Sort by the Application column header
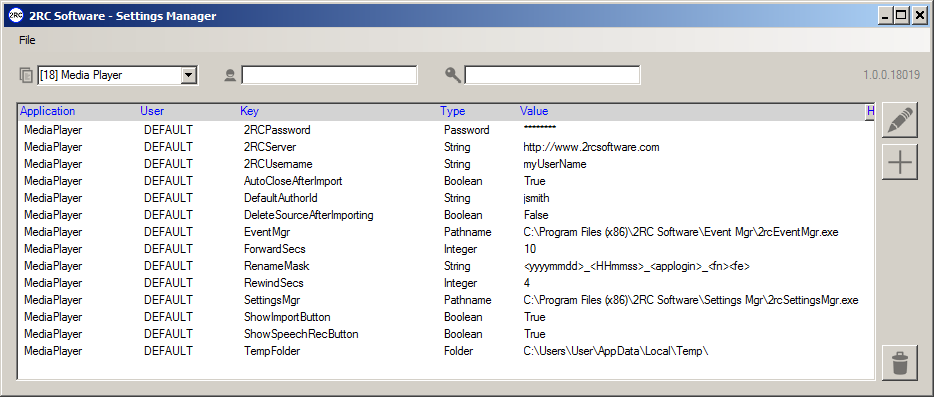This screenshot has height=397, width=934. (x=48, y=111)
